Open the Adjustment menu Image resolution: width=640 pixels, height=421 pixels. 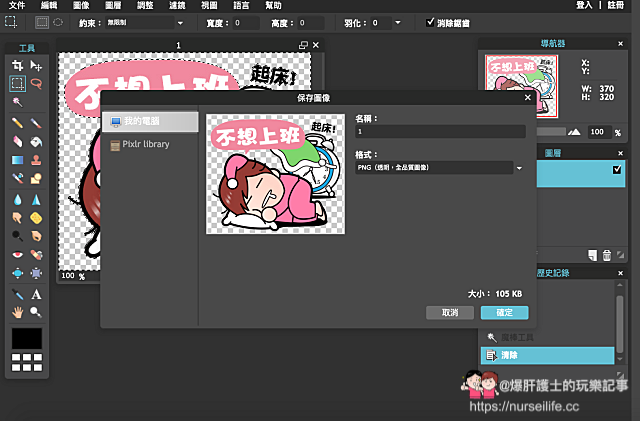145,5
